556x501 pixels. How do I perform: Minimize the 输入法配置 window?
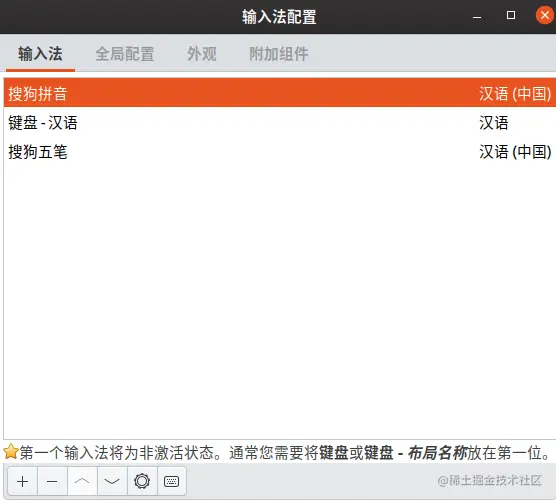(x=477, y=16)
